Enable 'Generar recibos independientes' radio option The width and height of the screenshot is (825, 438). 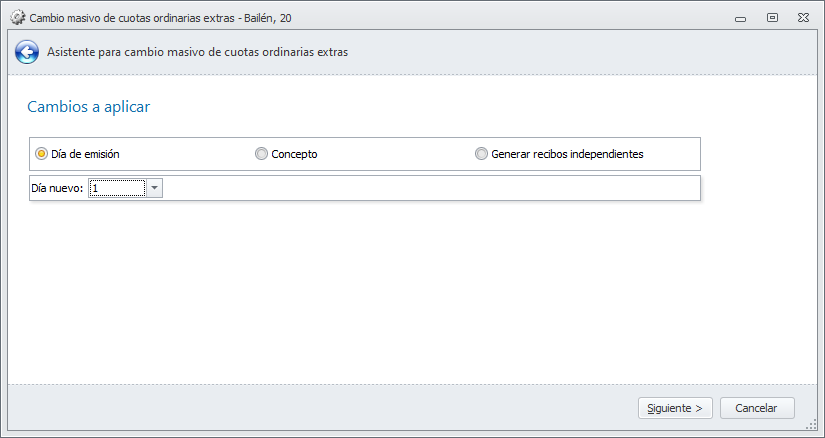tap(482, 154)
